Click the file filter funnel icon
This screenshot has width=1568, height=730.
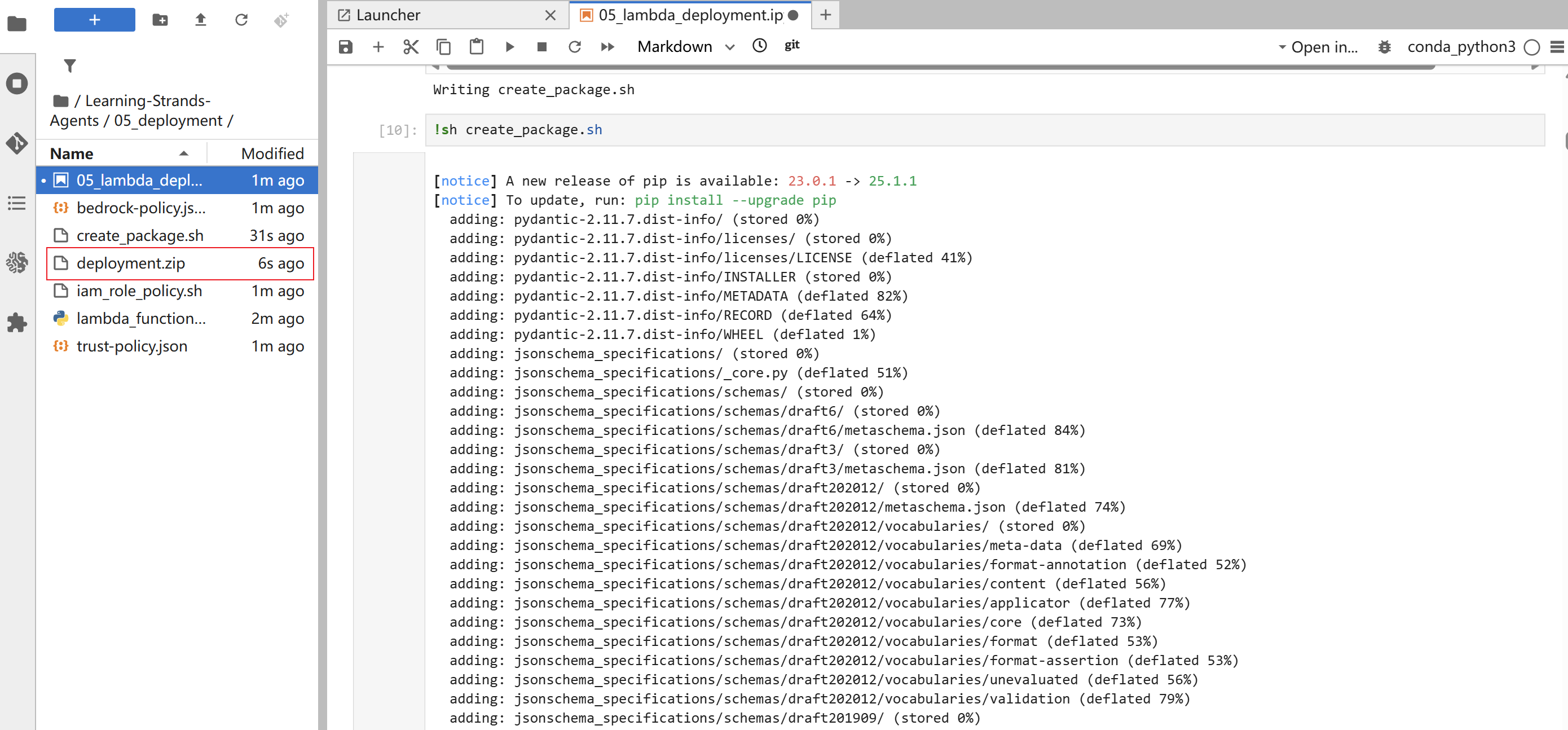[70, 65]
